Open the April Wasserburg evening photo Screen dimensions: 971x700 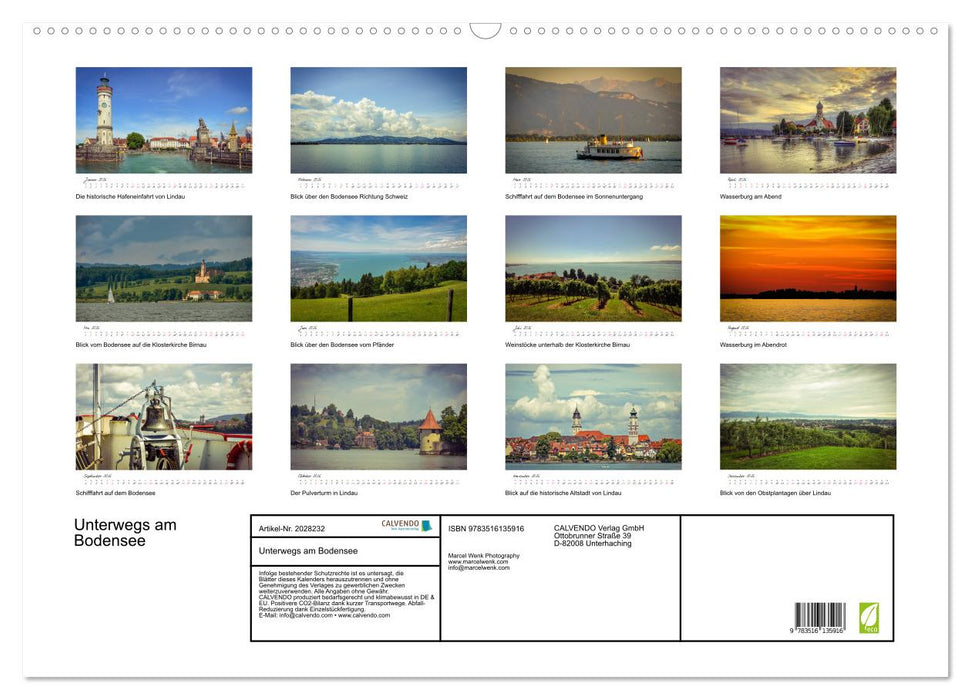[x=807, y=120]
